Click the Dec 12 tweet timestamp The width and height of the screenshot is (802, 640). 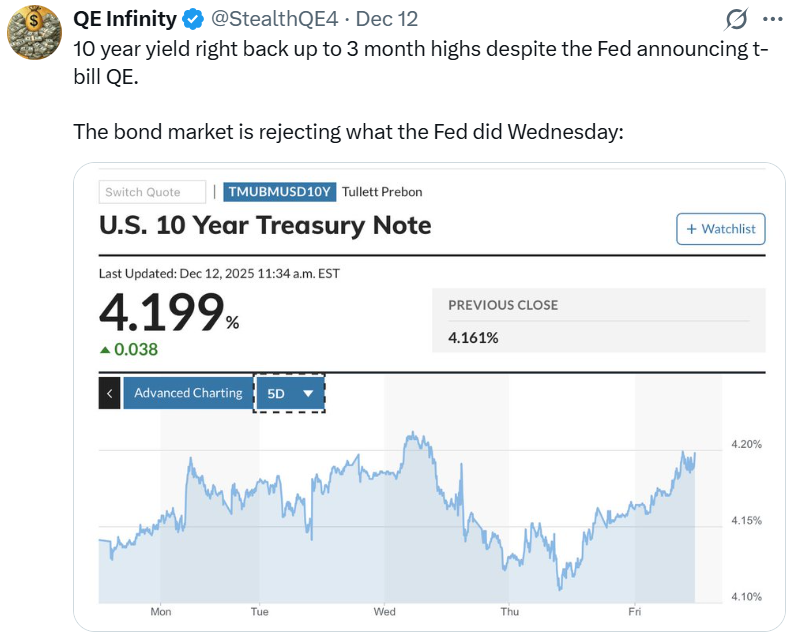pyautogui.click(x=387, y=19)
